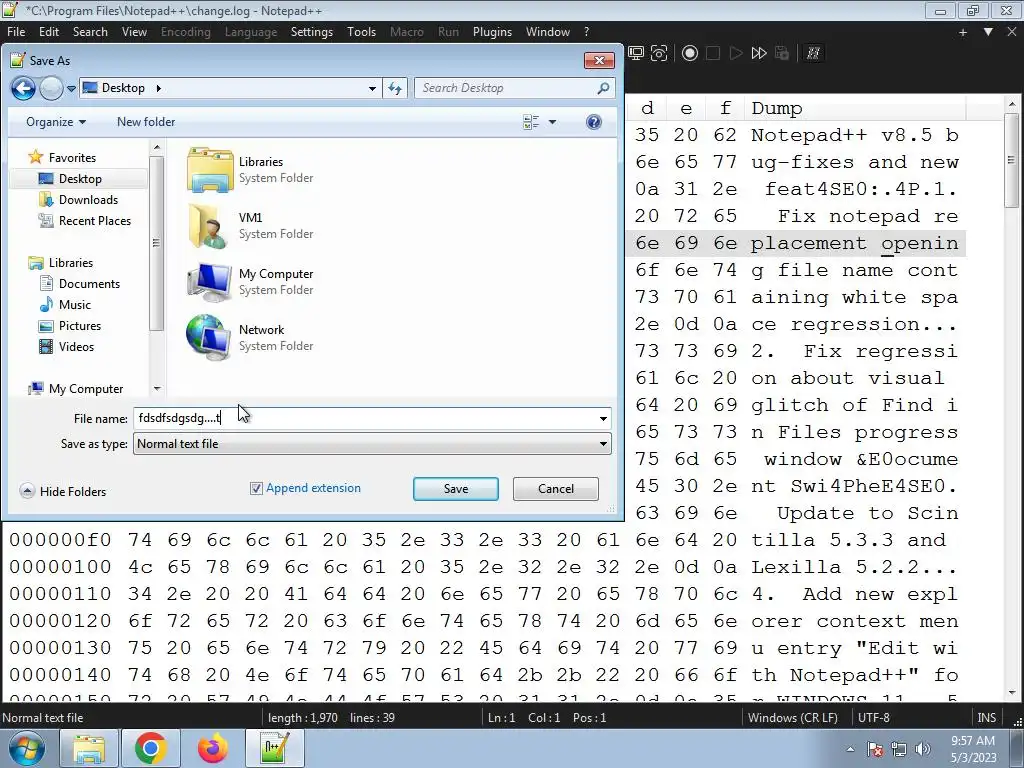The width and height of the screenshot is (1024, 768).
Task: Open the recent pages dropdown next to forward
Action: tap(71, 88)
